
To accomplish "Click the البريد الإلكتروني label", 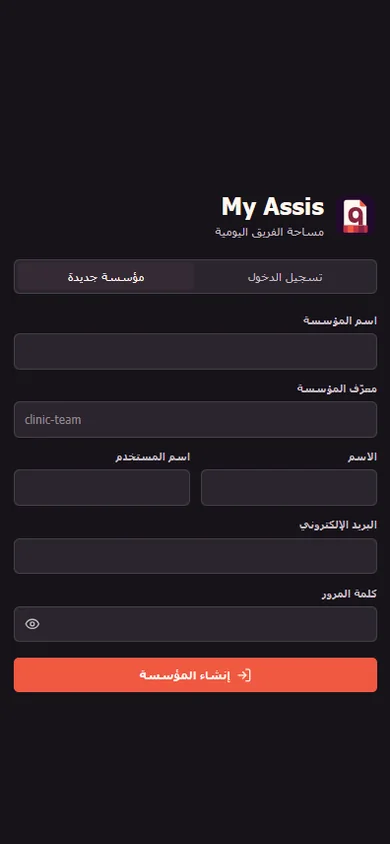I will [x=338, y=525].
